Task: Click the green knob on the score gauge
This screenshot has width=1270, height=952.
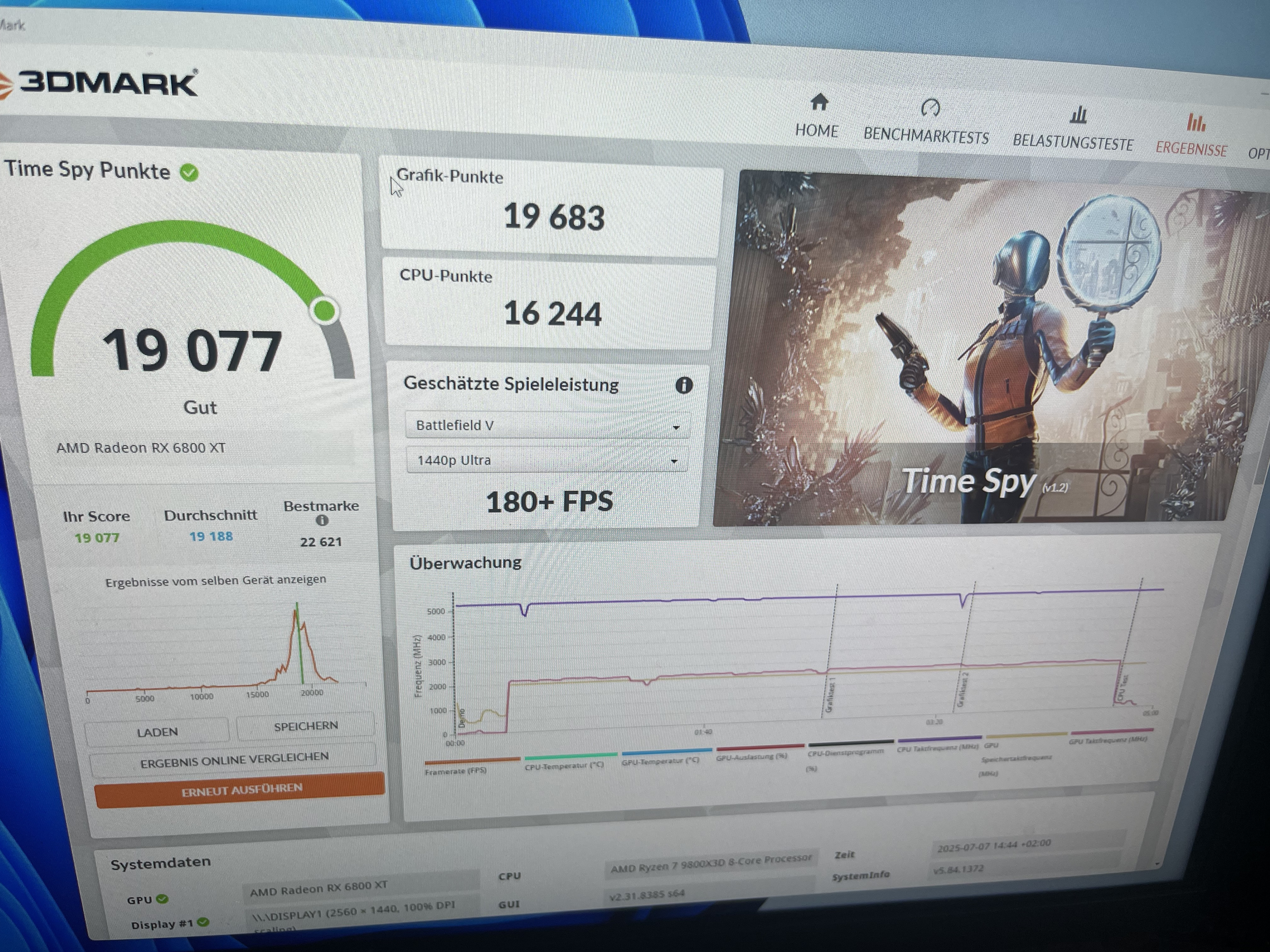Action: click(325, 310)
